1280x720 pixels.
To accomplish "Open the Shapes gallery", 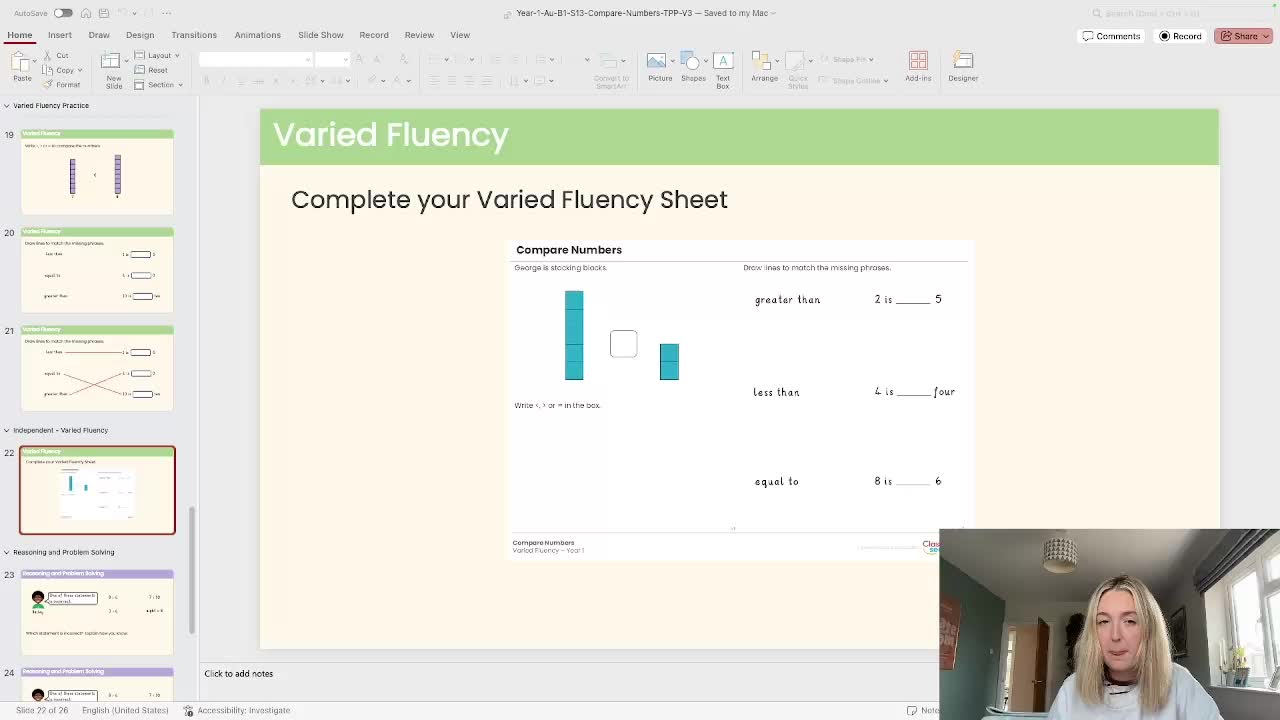I will pos(693,68).
